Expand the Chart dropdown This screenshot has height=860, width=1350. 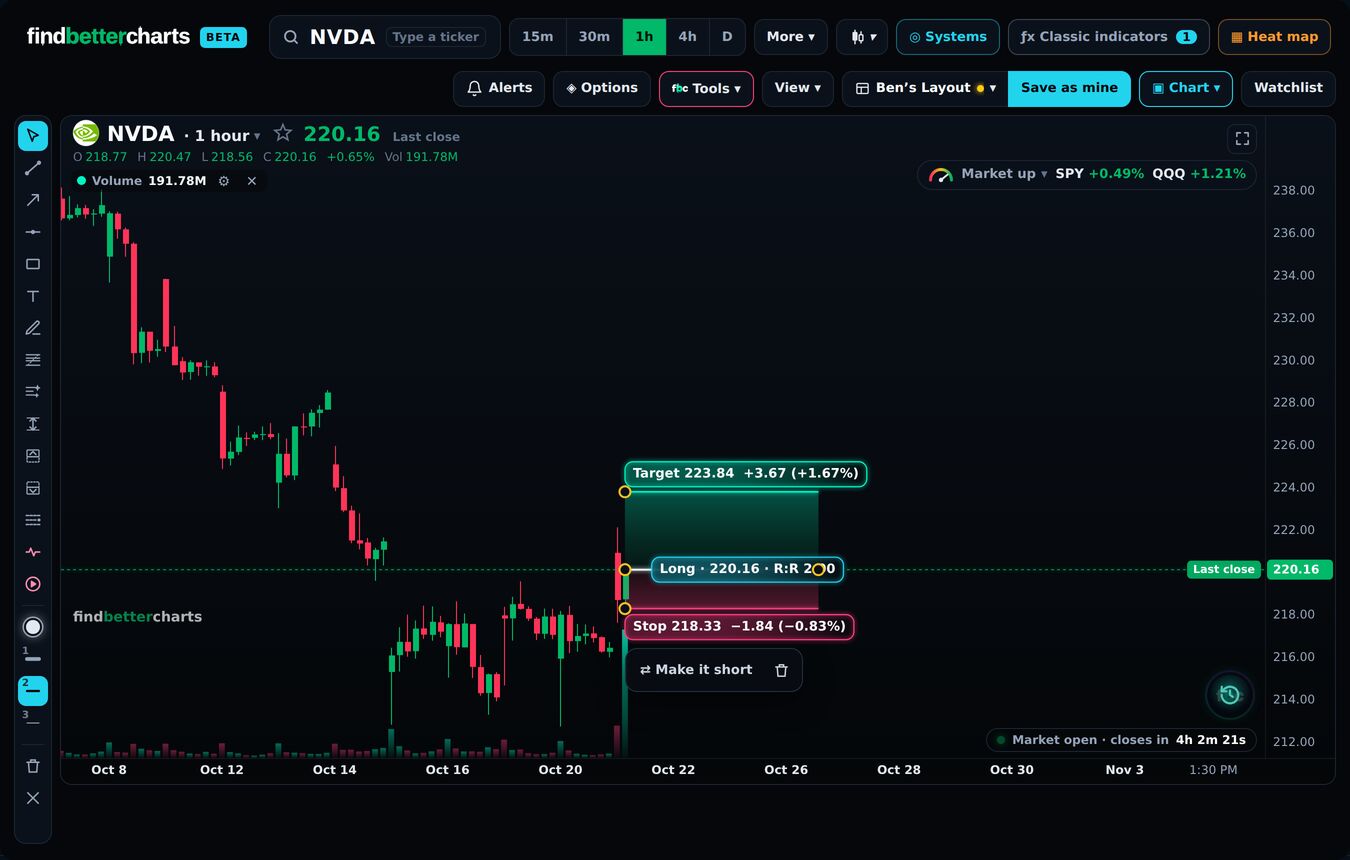[1186, 88]
